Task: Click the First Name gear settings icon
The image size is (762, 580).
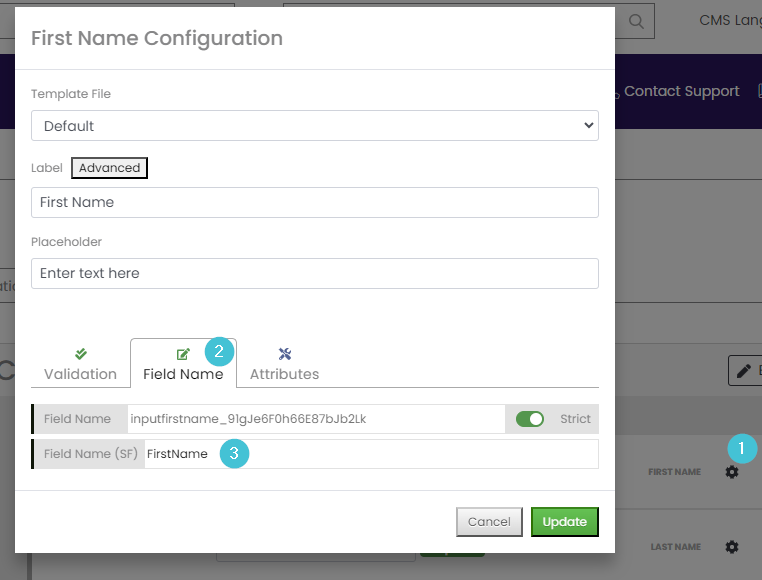Action: 731,472
